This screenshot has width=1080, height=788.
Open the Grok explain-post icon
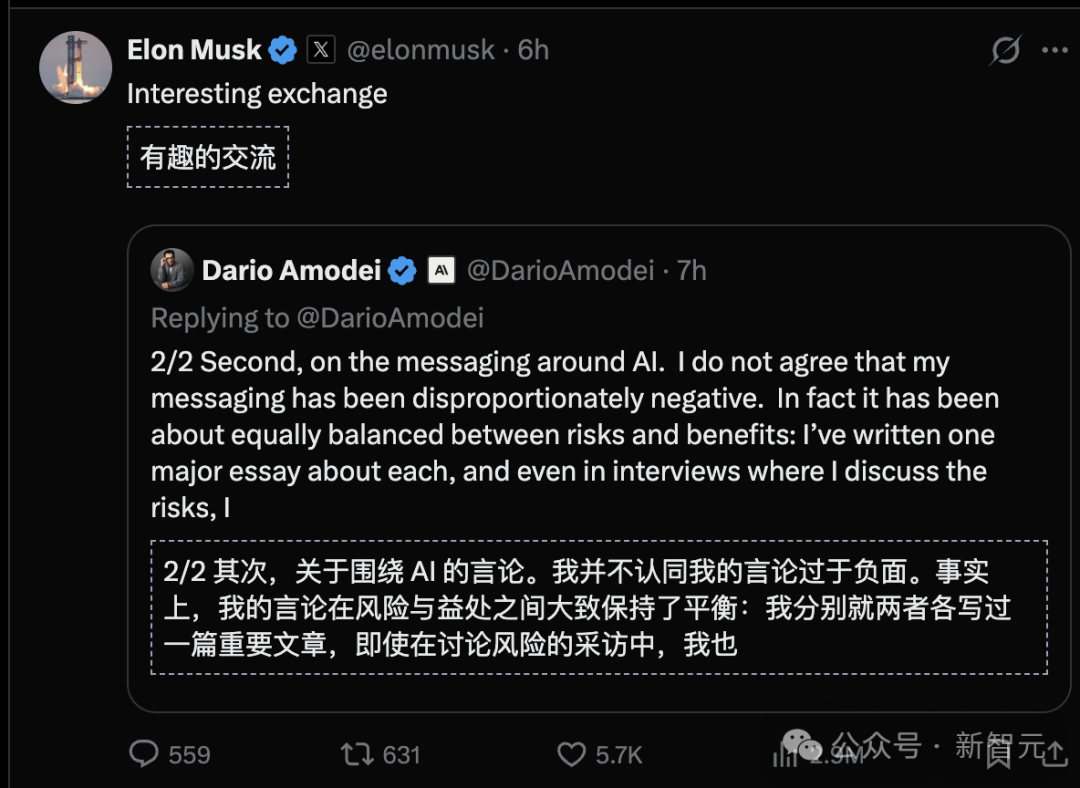tap(1005, 50)
